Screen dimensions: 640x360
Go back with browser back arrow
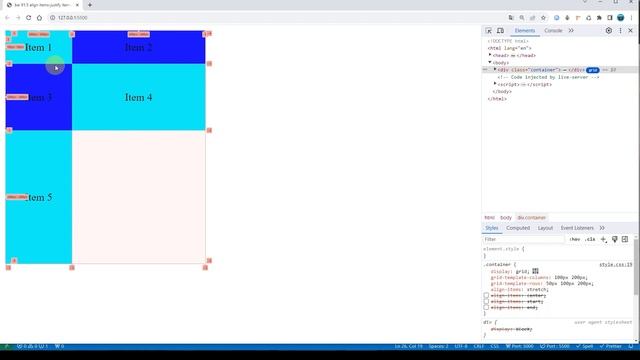click(7, 18)
